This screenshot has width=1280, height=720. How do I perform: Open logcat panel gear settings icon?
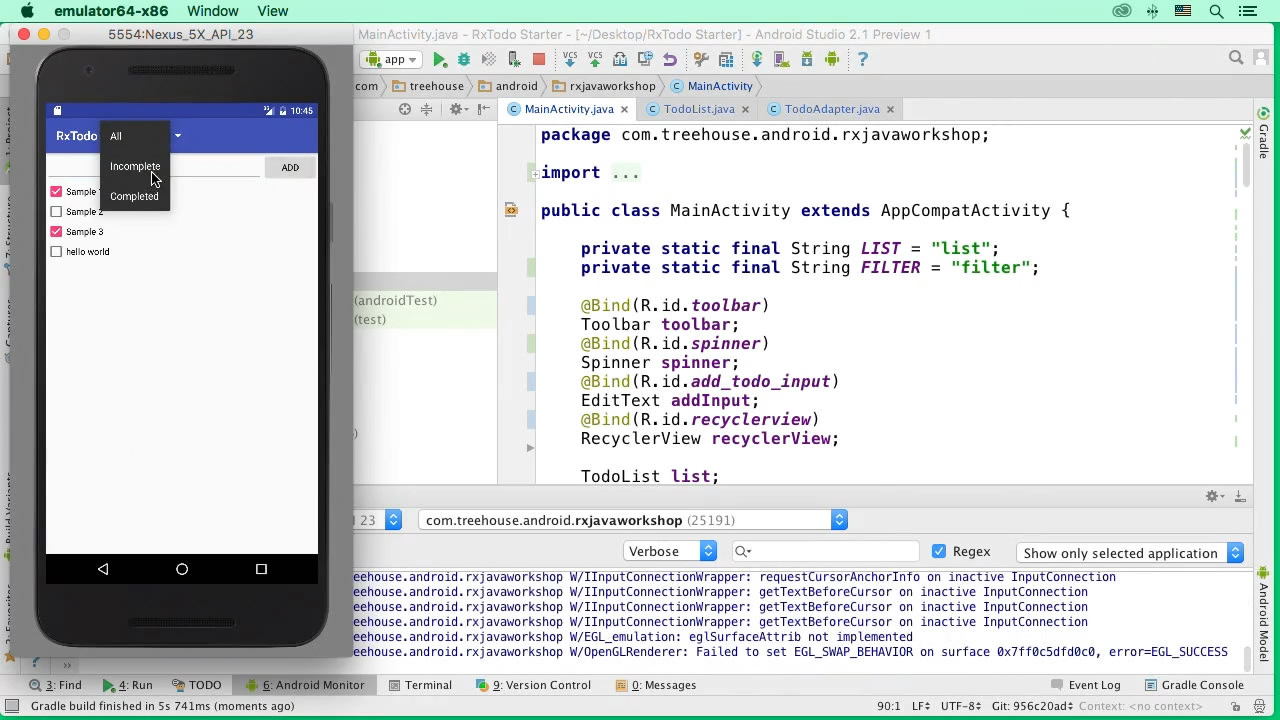pos(1214,496)
